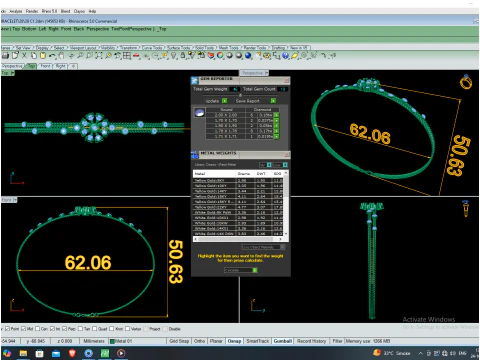Screen dimensions: 480x360
Task: Click the green Save Report button
Action: click(273, 101)
